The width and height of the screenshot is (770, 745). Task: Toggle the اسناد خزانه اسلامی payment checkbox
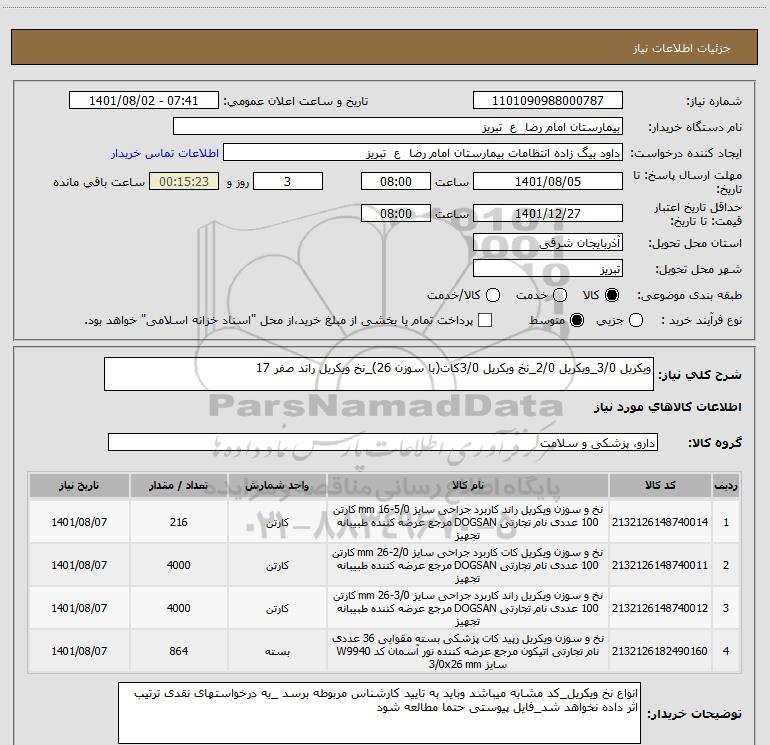(x=485, y=320)
